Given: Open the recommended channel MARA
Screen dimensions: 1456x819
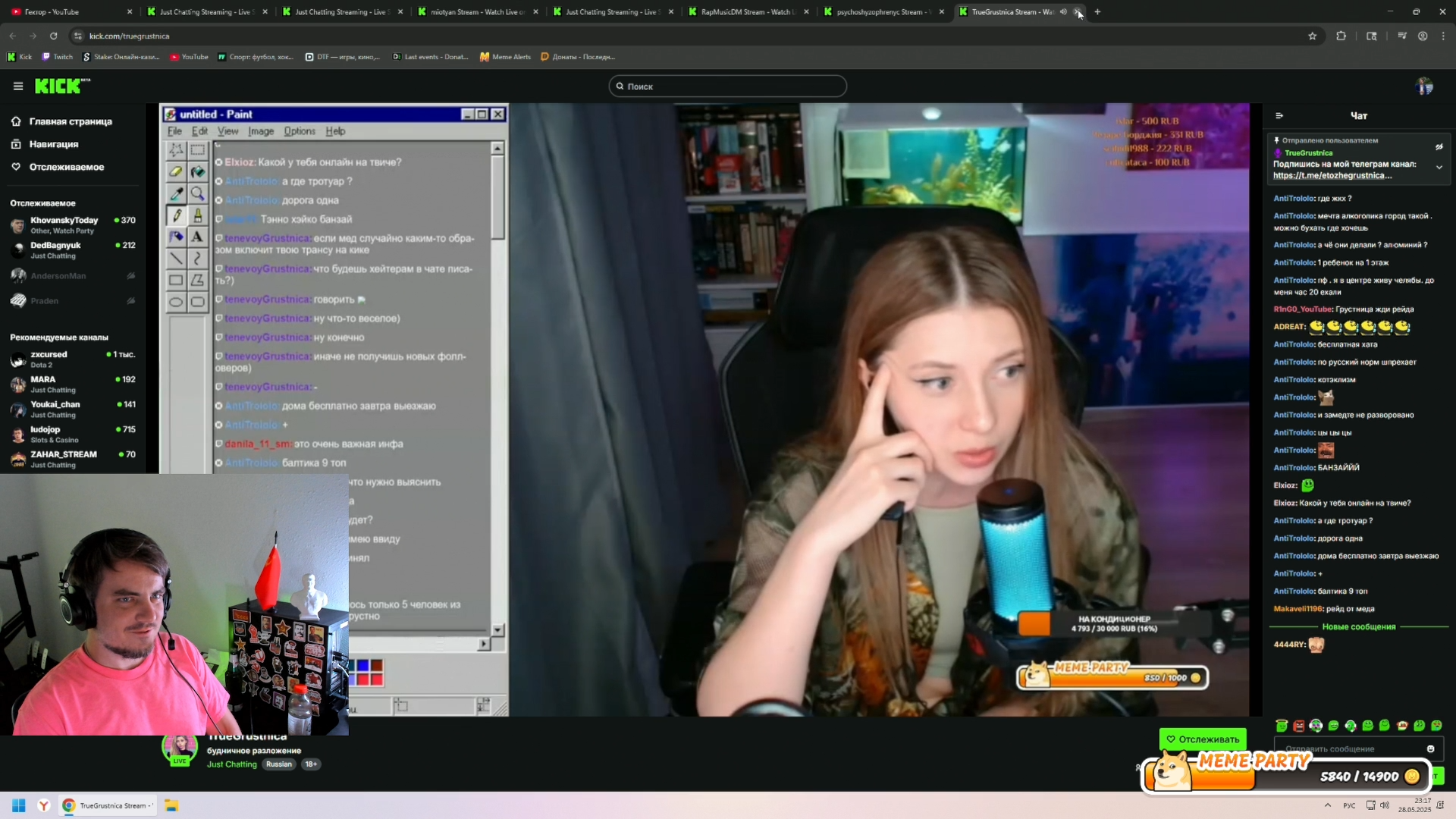Looking at the screenshot, I should [x=73, y=384].
